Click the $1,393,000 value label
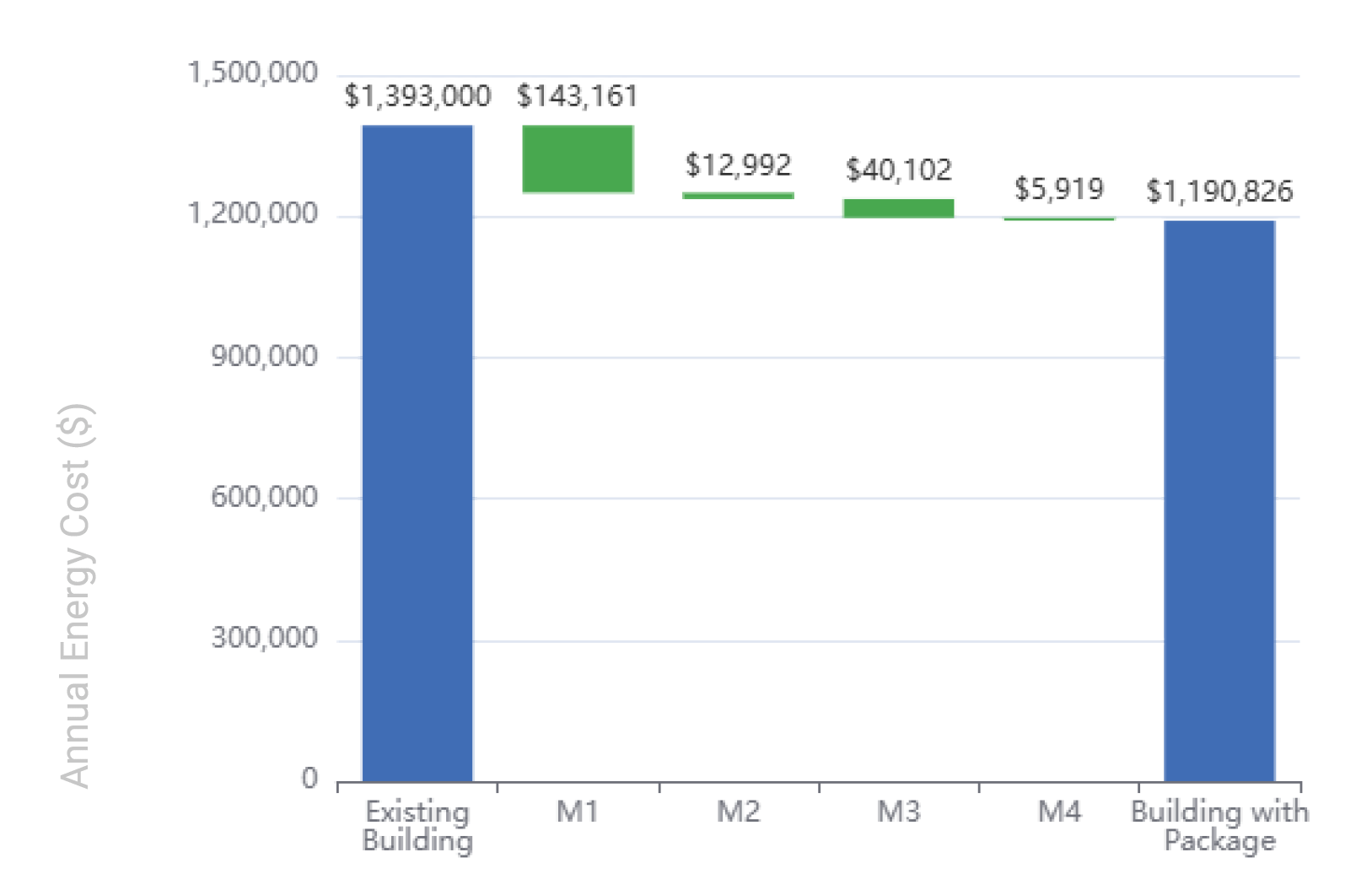 click(417, 96)
